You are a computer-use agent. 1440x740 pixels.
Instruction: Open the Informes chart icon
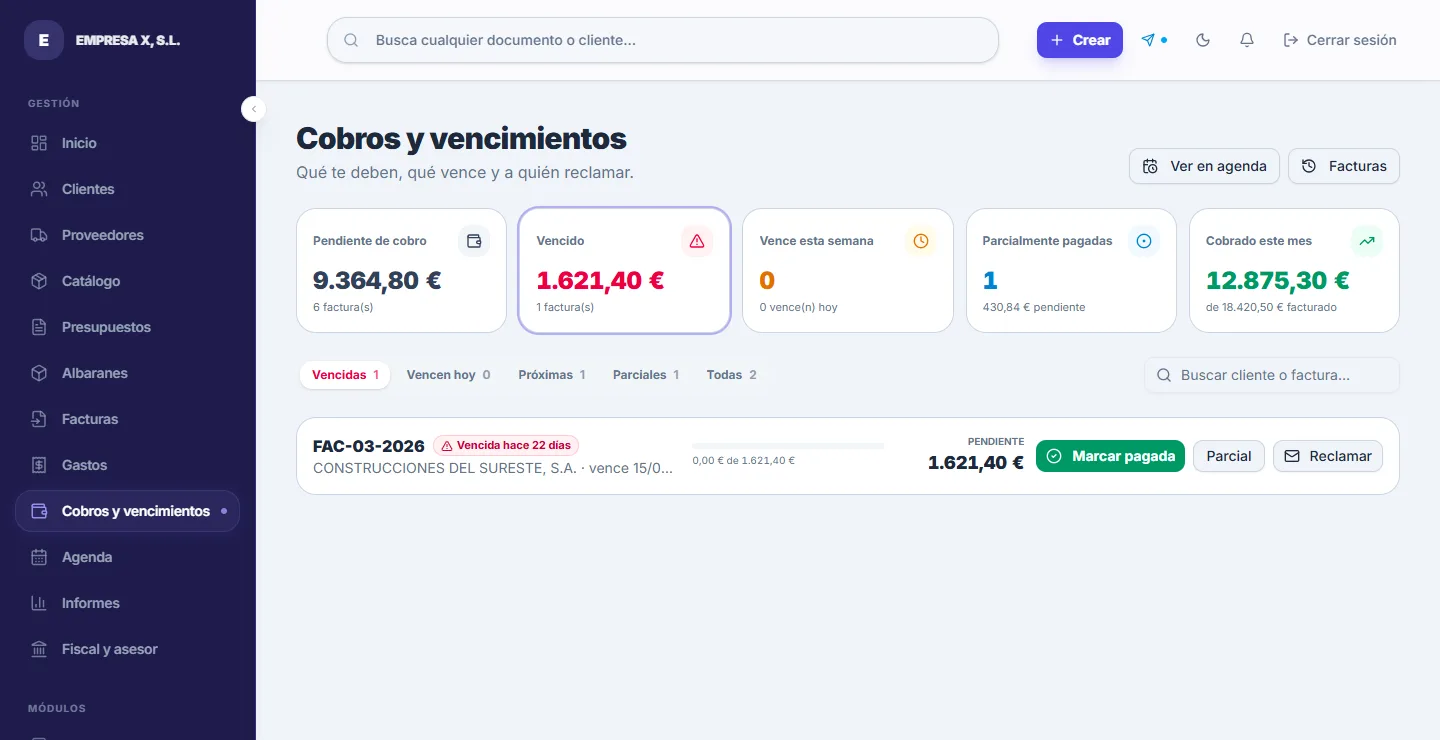(x=39, y=603)
